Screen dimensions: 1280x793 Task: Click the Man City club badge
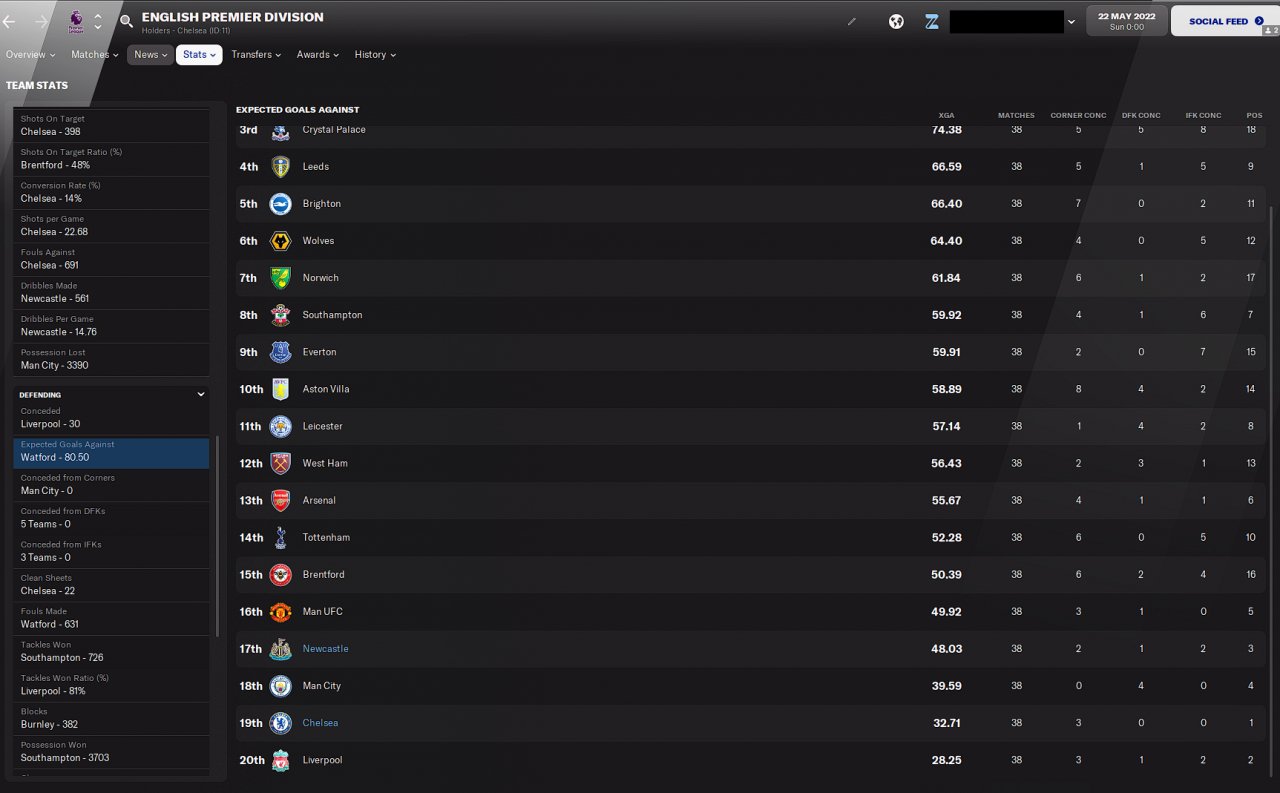(x=280, y=686)
